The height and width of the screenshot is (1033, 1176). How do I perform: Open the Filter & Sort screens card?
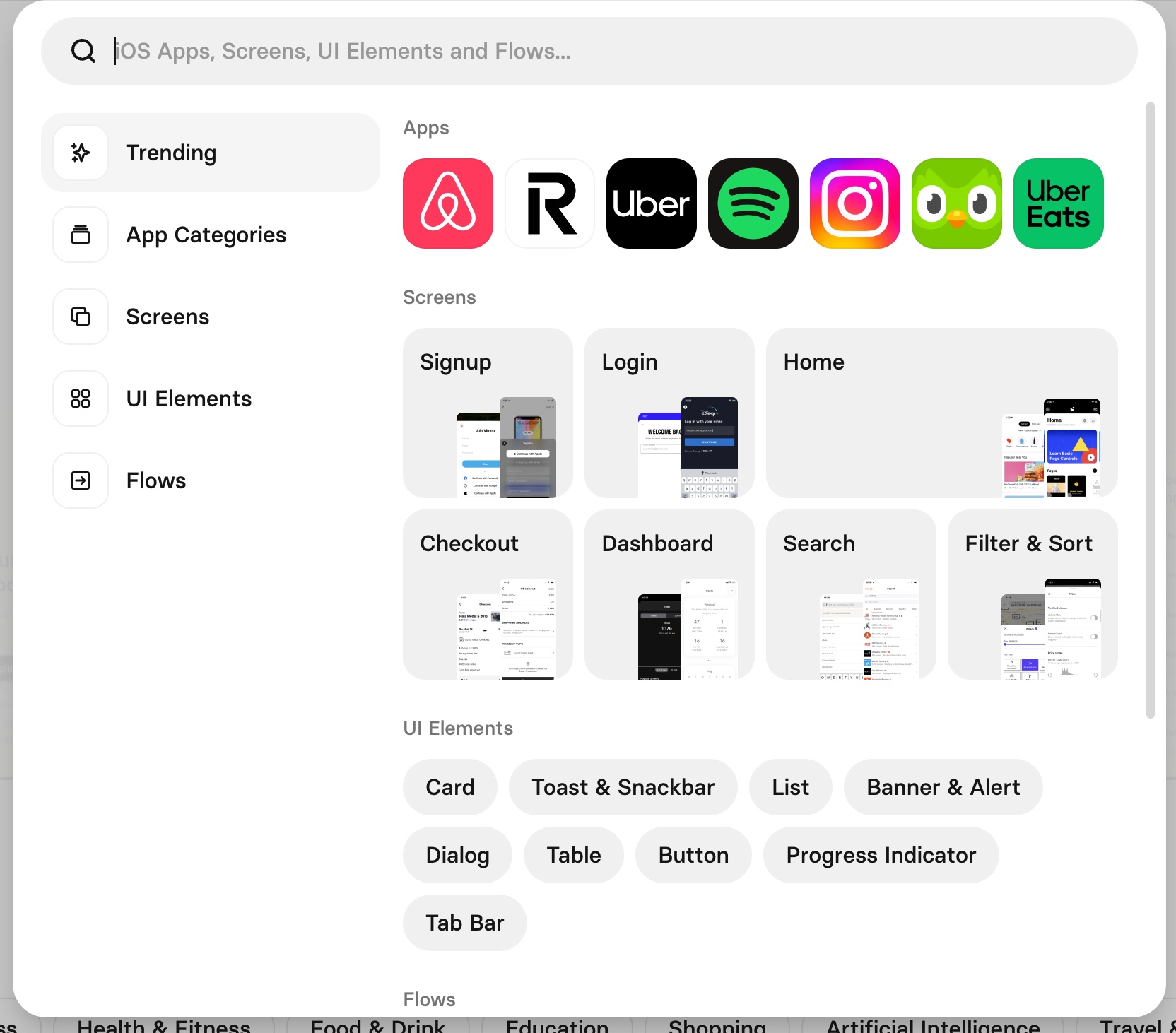click(x=1033, y=594)
